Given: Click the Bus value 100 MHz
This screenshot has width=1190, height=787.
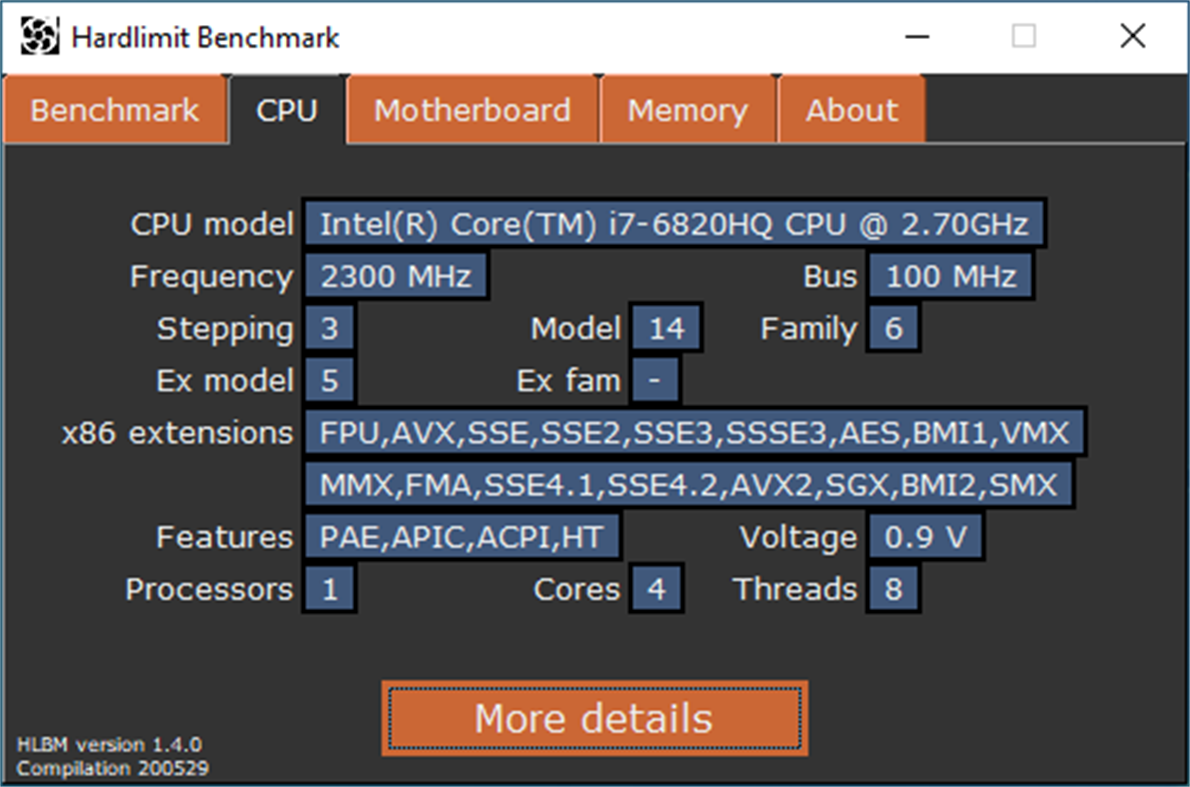Looking at the screenshot, I should (950, 276).
